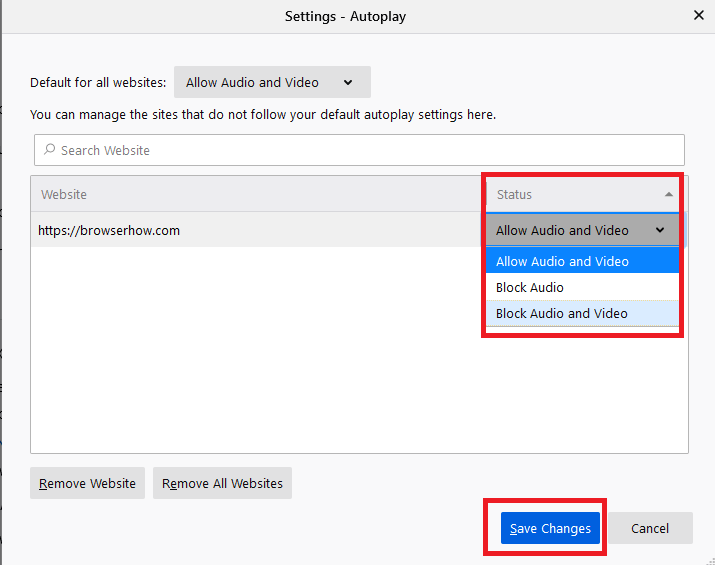This screenshot has width=715, height=565.
Task: Click the Remove Website button
Action: pos(88,483)
